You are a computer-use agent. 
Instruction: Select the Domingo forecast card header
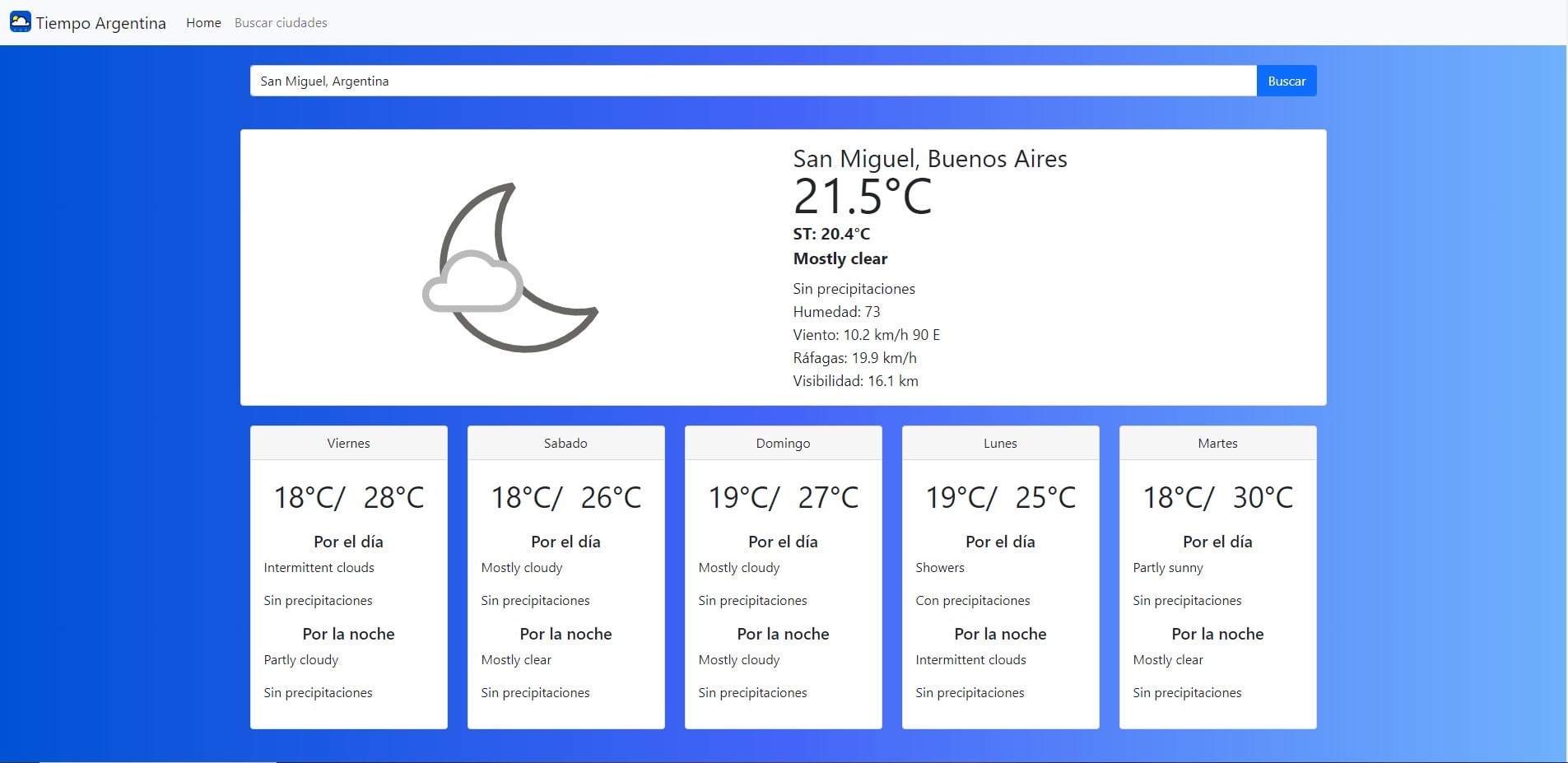tap(783, 443)
